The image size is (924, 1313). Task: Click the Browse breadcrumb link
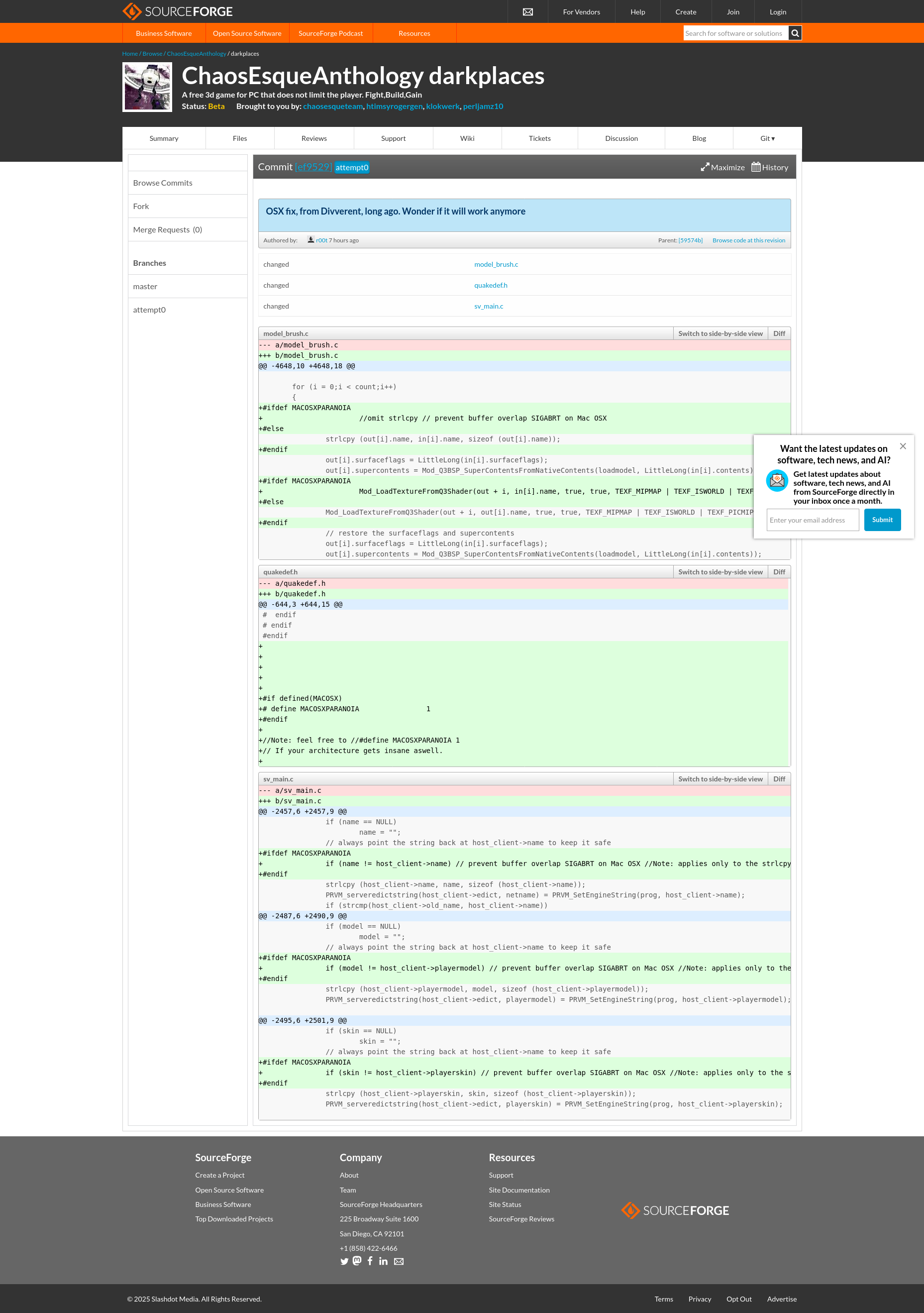coord(152,54)
